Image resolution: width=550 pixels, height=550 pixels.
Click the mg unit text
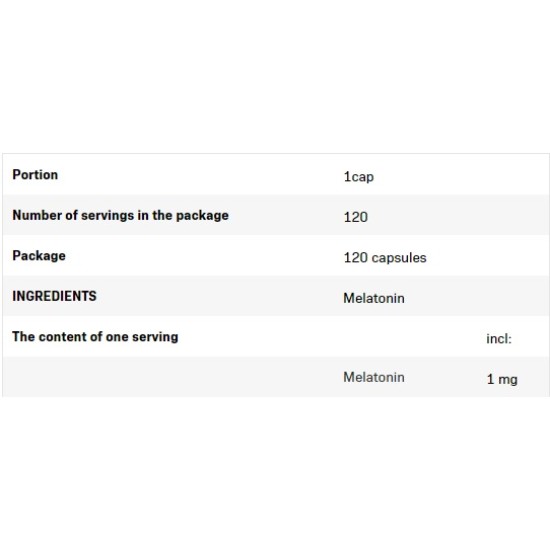[x=508, y=380]
